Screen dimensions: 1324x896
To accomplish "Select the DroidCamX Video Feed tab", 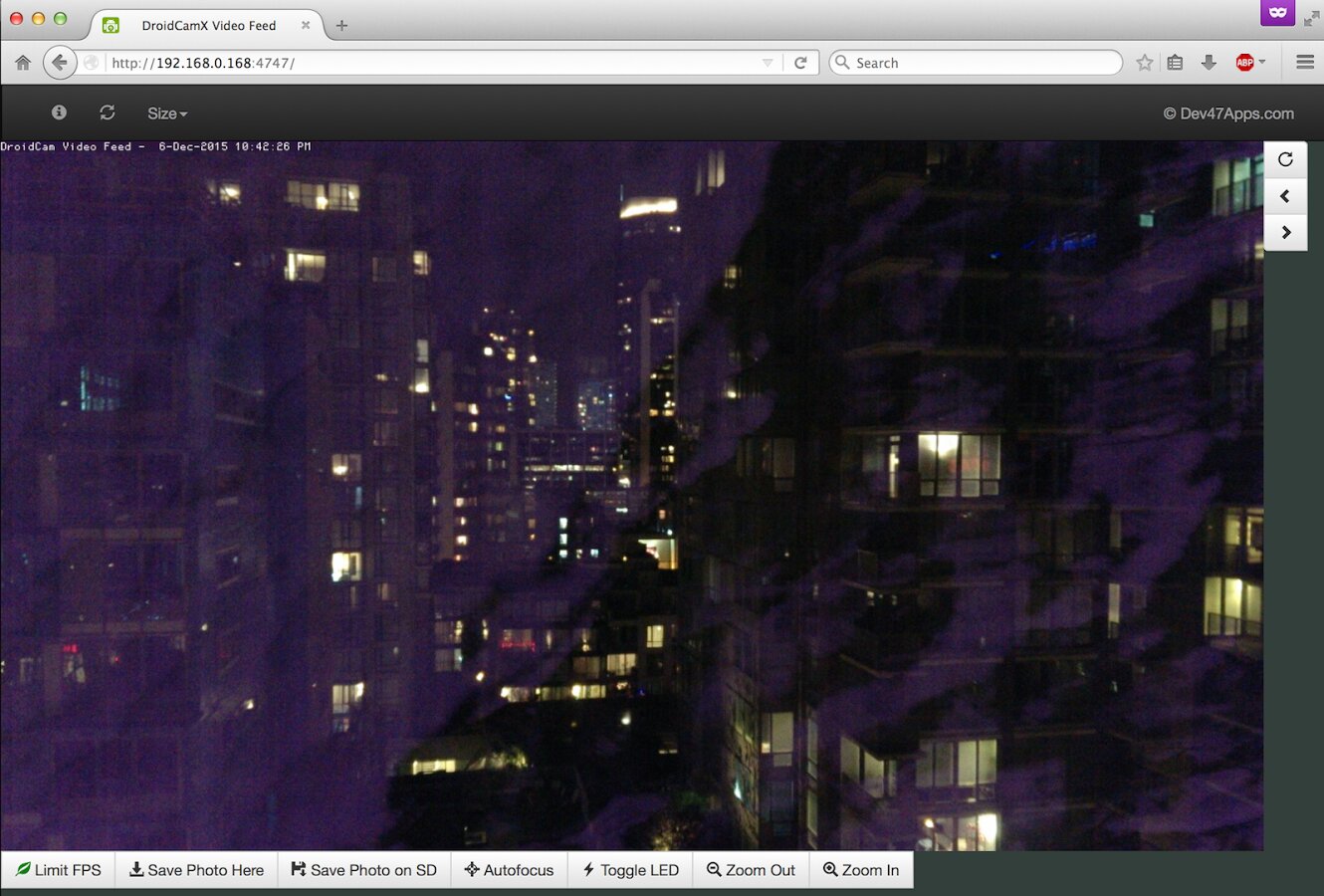I will click(x=207, y=25).
